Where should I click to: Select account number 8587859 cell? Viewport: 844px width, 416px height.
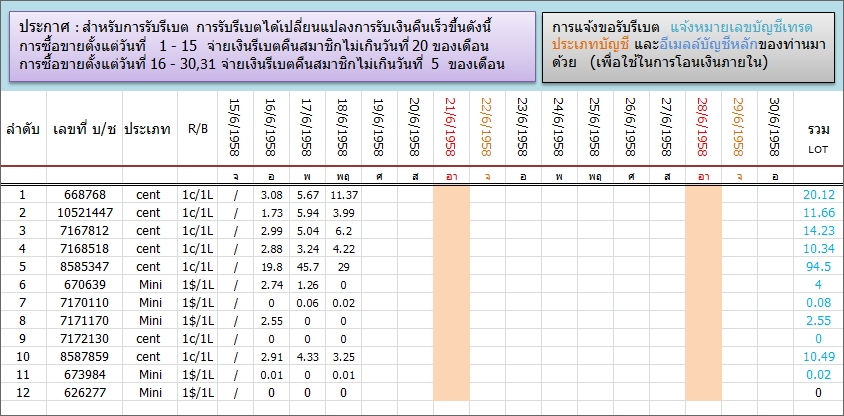[x=85, y=357]
